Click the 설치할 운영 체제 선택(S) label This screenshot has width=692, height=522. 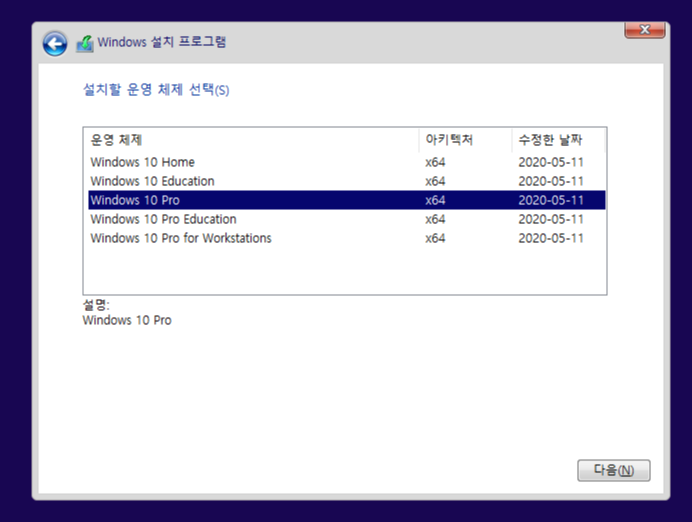pyautogui.click(x=156, y=90)
